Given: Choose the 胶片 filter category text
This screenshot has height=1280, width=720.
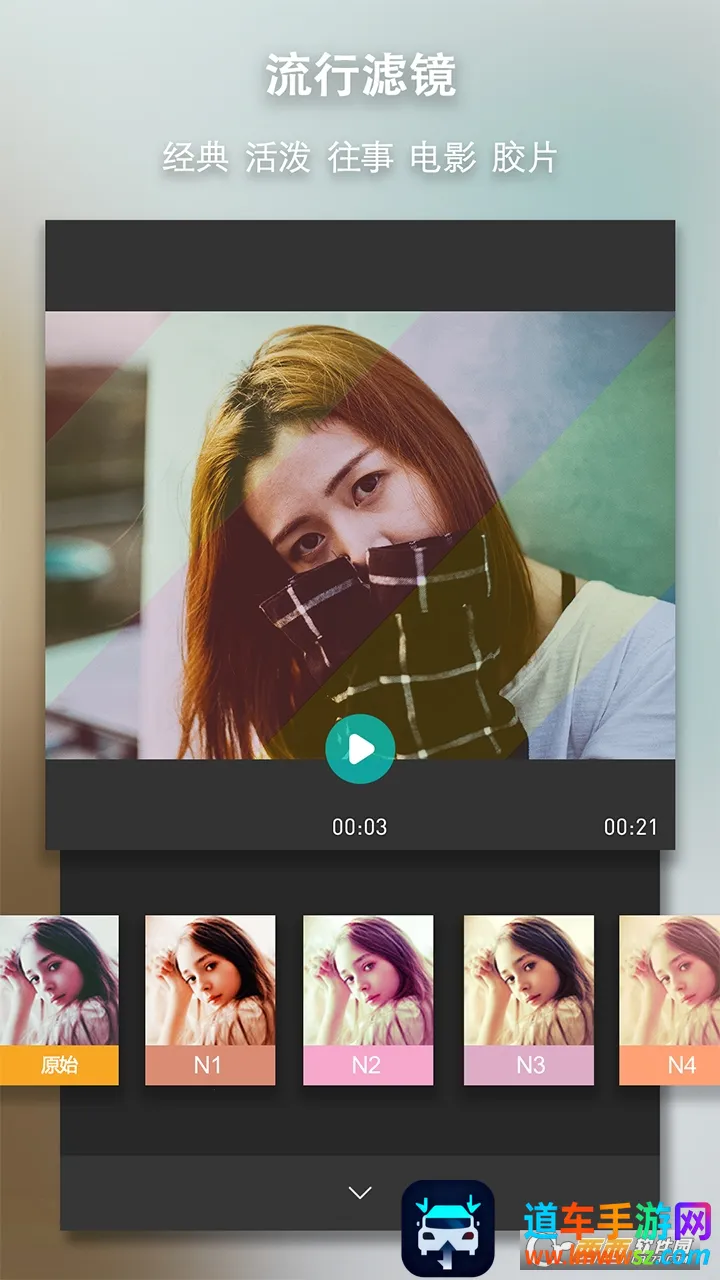Looking at the screenshot, I should click(x=524, y=157).
